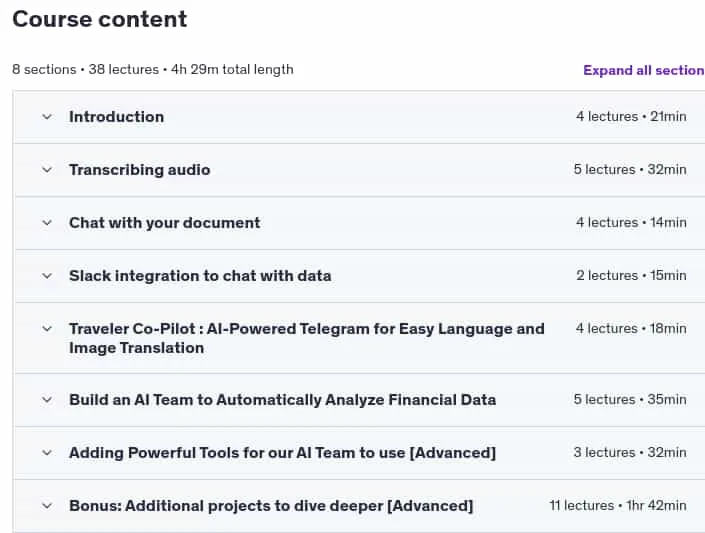Screen dimensions: 705x533
Task: Click the 11 lectures 1hr 42min label
Action: [618, 506]
